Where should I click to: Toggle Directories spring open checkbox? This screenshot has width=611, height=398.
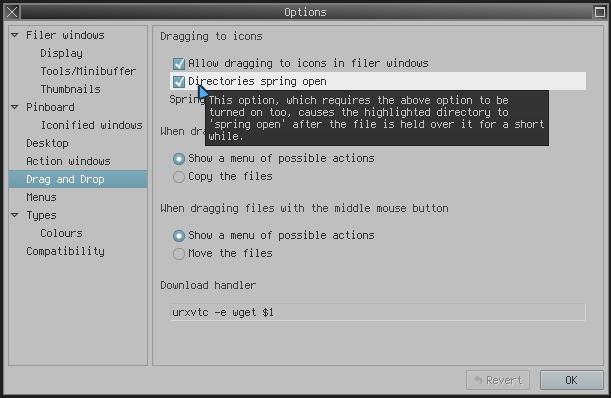pyautogui.click(x=179, y=81)
